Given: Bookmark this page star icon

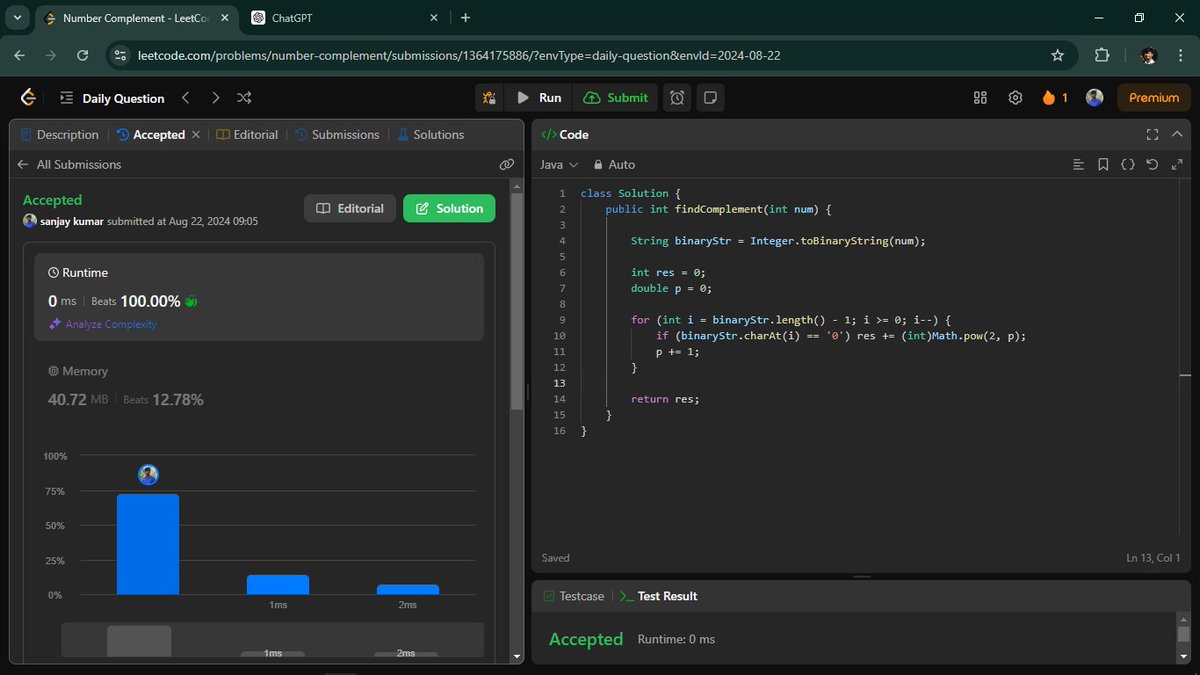Looking at the screenshot, I should pyautogui.click(x=1057, y=56).
